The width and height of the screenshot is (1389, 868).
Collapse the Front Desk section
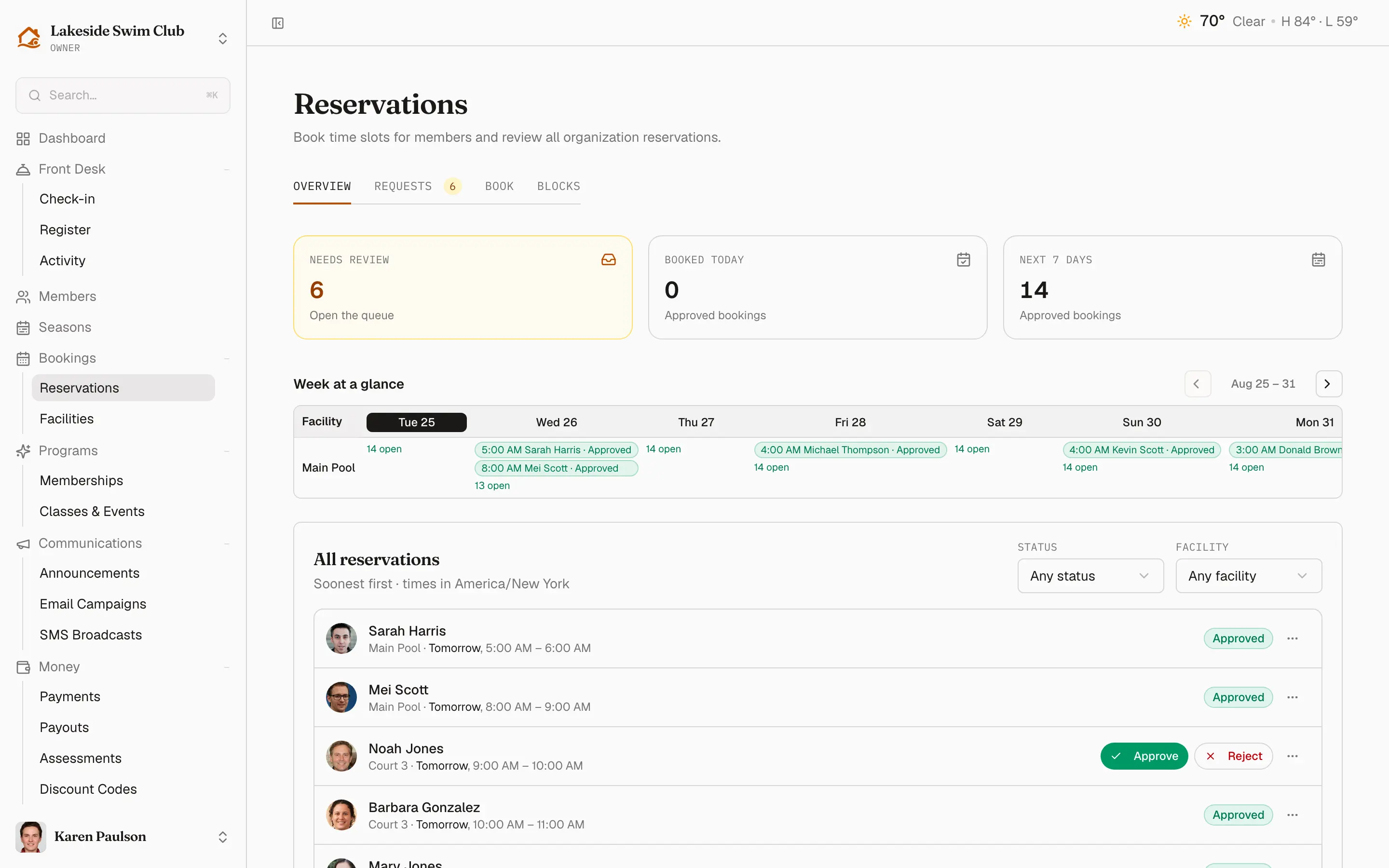(227, 169)
